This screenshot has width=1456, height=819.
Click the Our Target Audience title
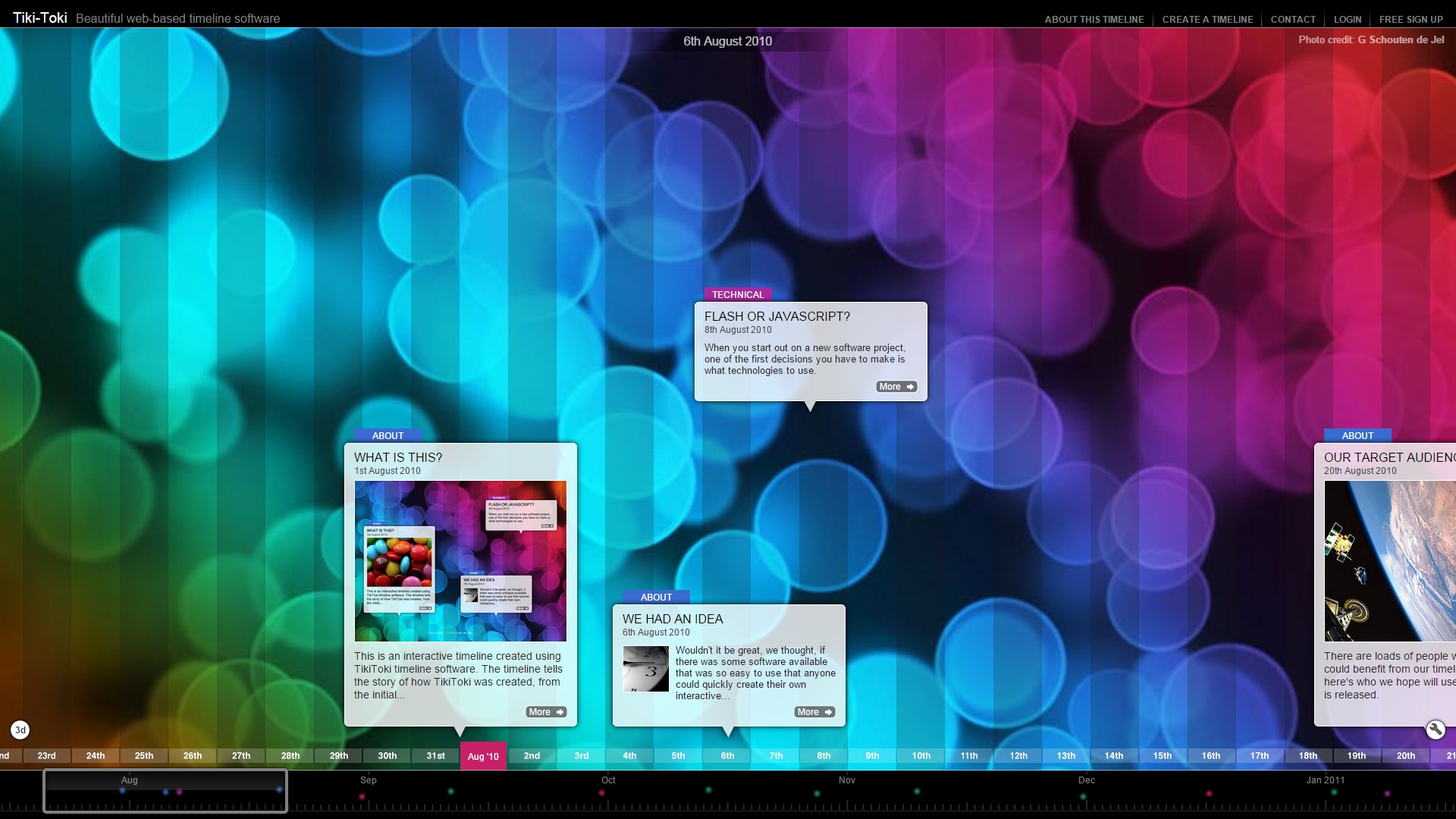point(1389,457)
